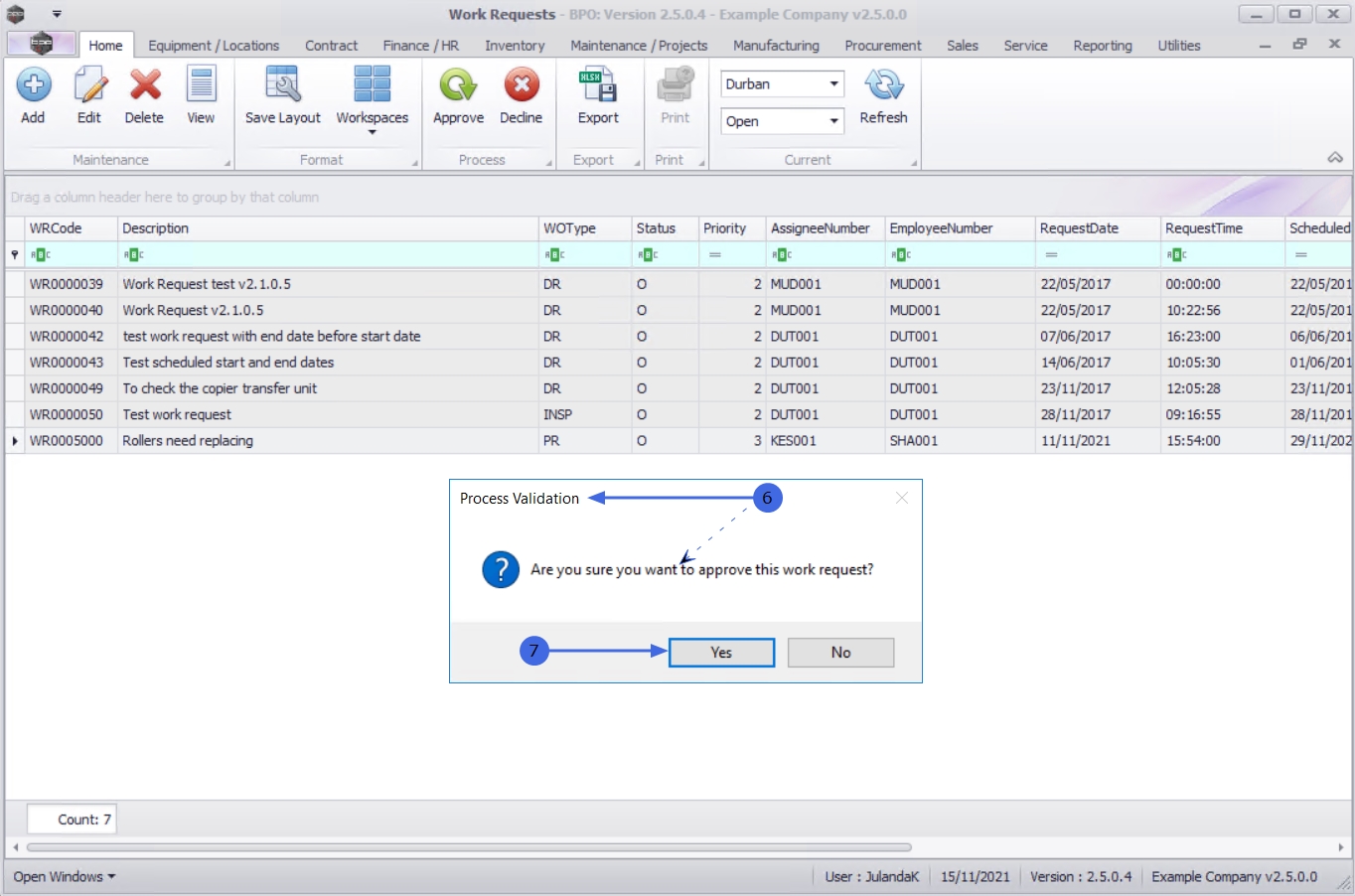Viewport: 1355px width, 896px height.
Task: Click No in Process Validation dialog
Action: coord(840,653)
